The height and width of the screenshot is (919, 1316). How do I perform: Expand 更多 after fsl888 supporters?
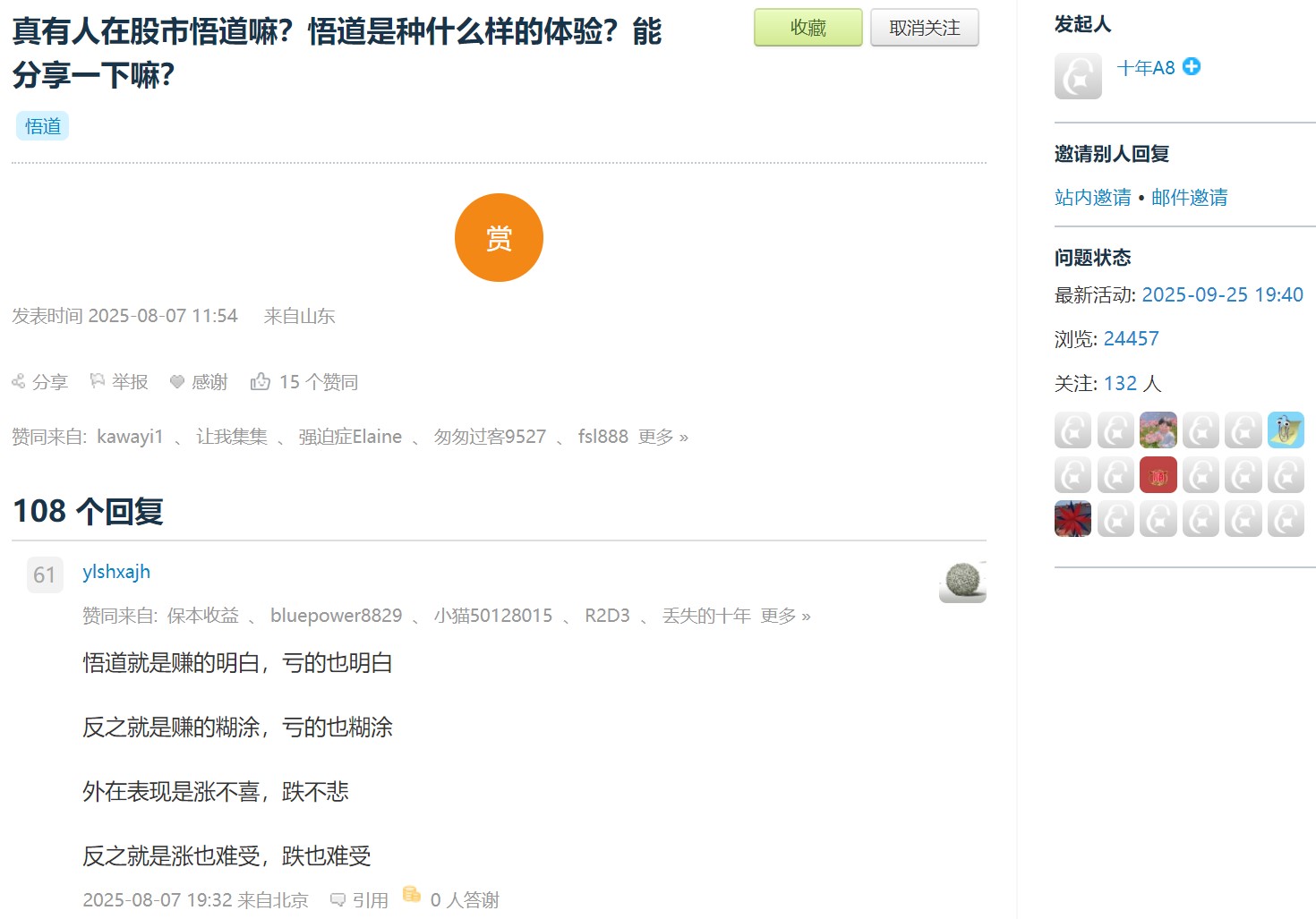click(x=662, y=437)
